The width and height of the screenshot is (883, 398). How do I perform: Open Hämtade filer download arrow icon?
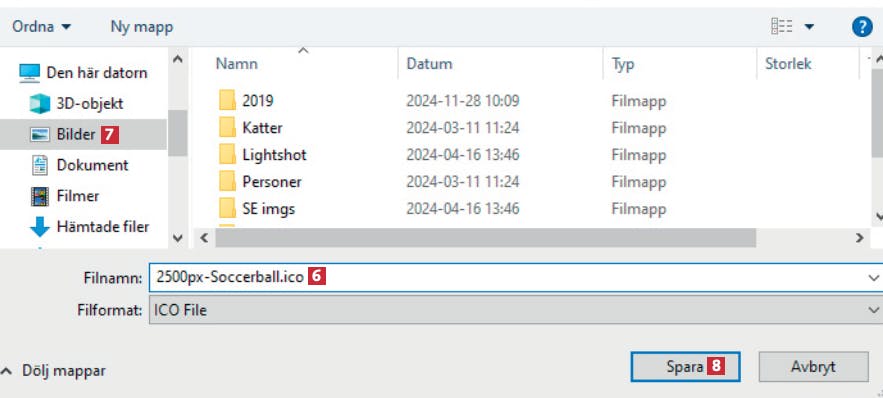point(39,227)
